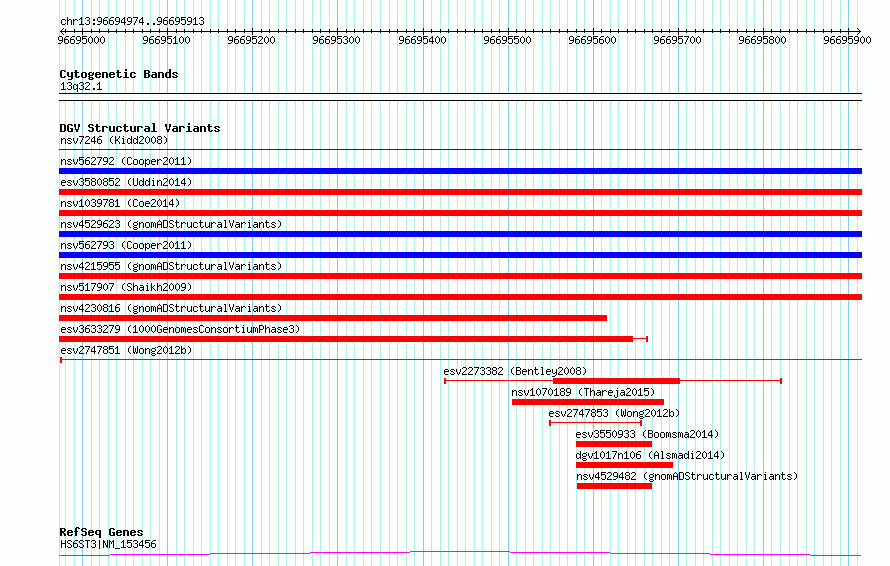Image resolution: width=890 pixels, height=566 pixels.
Task: Open the esv3550933 (Boomsma2014) variant label
Action: pos(647,434)
